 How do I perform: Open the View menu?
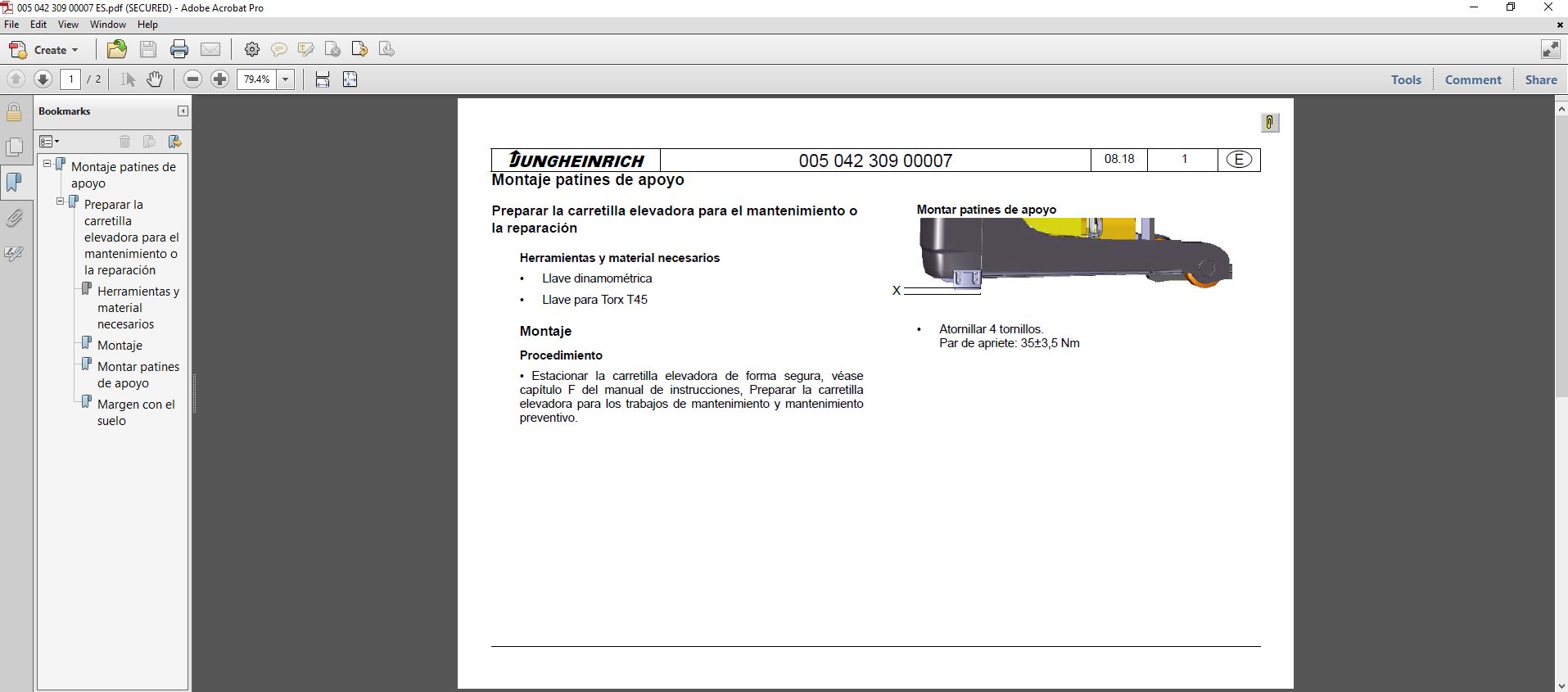click(68, 25)
